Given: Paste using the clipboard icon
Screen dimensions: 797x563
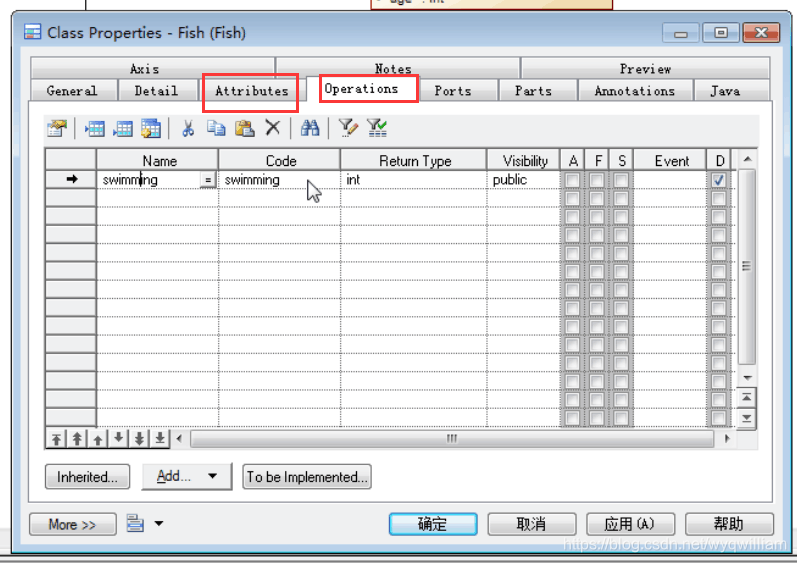Looking at the screenshot, I should [x=244, y=128].
